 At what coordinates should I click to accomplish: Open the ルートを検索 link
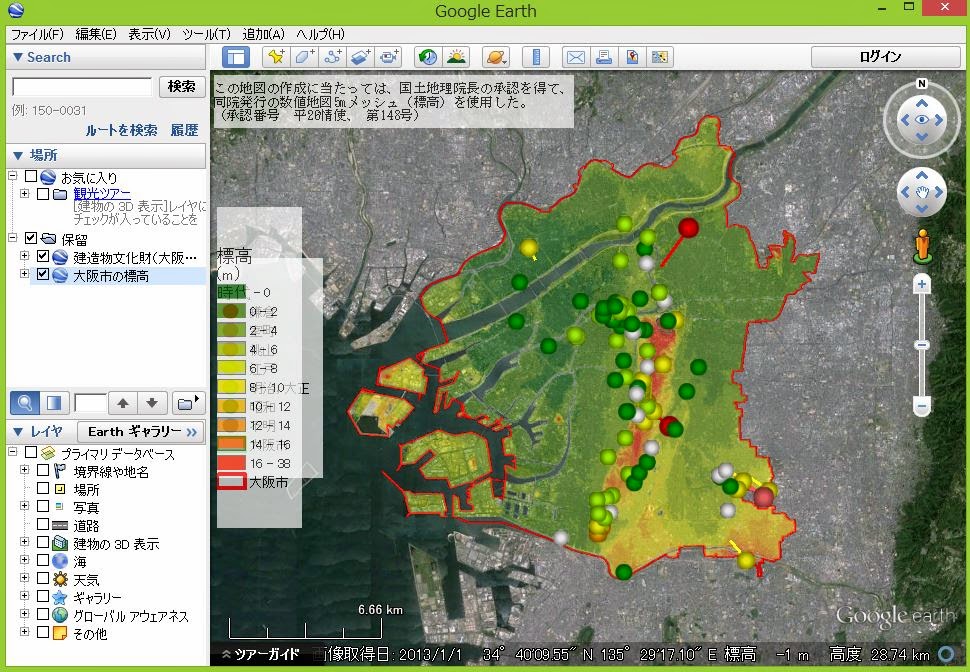[121, 130]
